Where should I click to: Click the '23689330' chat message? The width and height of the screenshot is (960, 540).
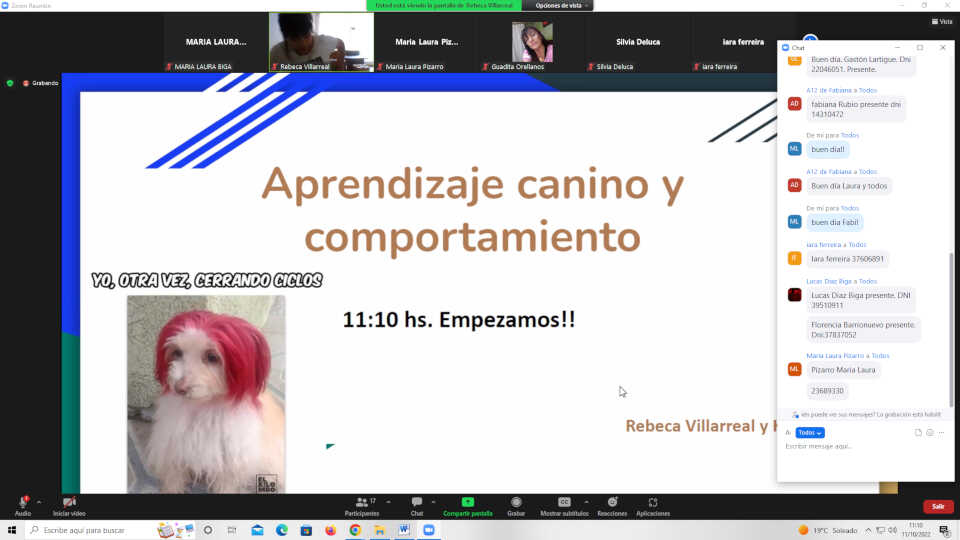pyautogui.click(x=827, y=391)
